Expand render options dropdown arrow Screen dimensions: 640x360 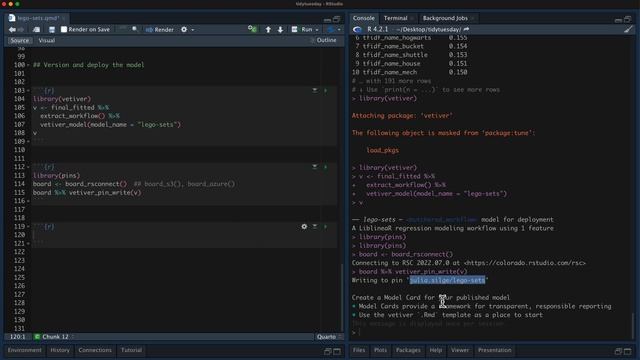[x=193, y=30]
